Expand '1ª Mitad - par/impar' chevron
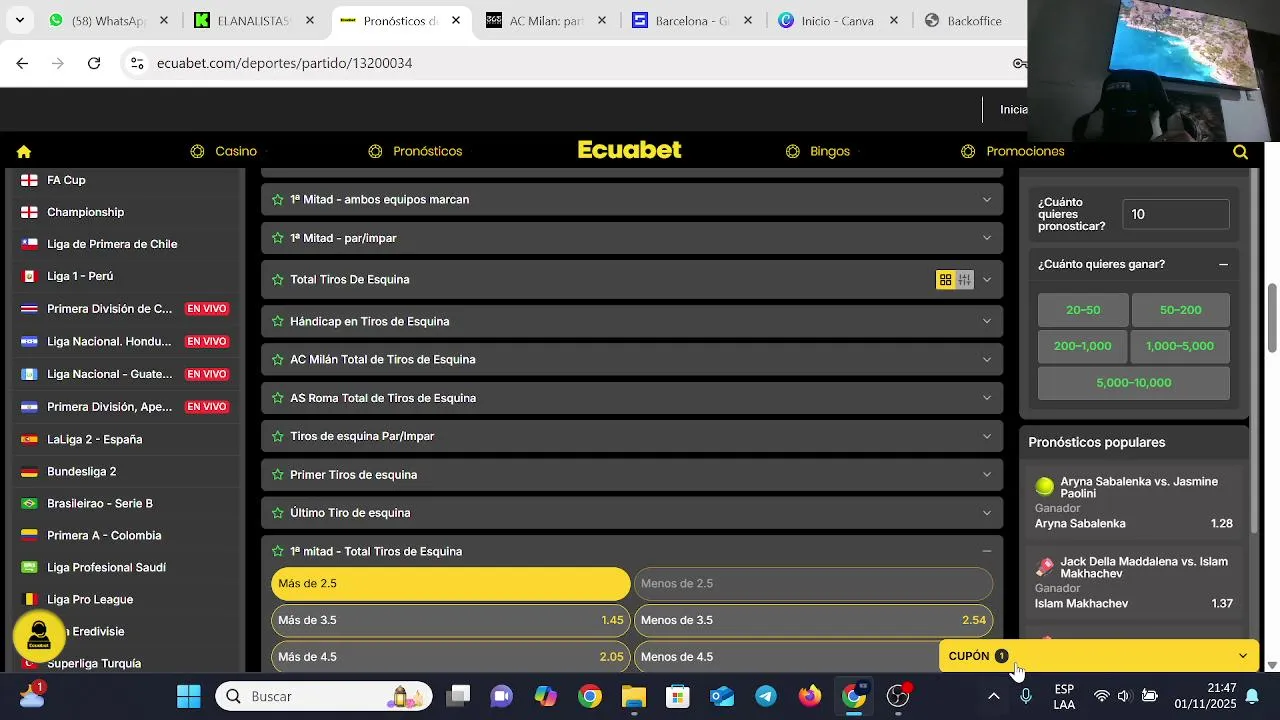1280x720 pixels. (x=987, y=238)
